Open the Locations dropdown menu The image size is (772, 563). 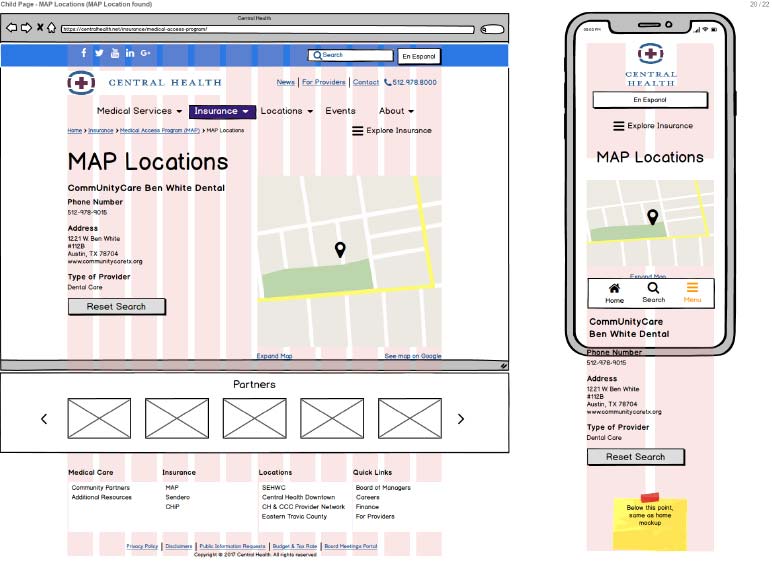pyautogui.click(x=287, y=111)
